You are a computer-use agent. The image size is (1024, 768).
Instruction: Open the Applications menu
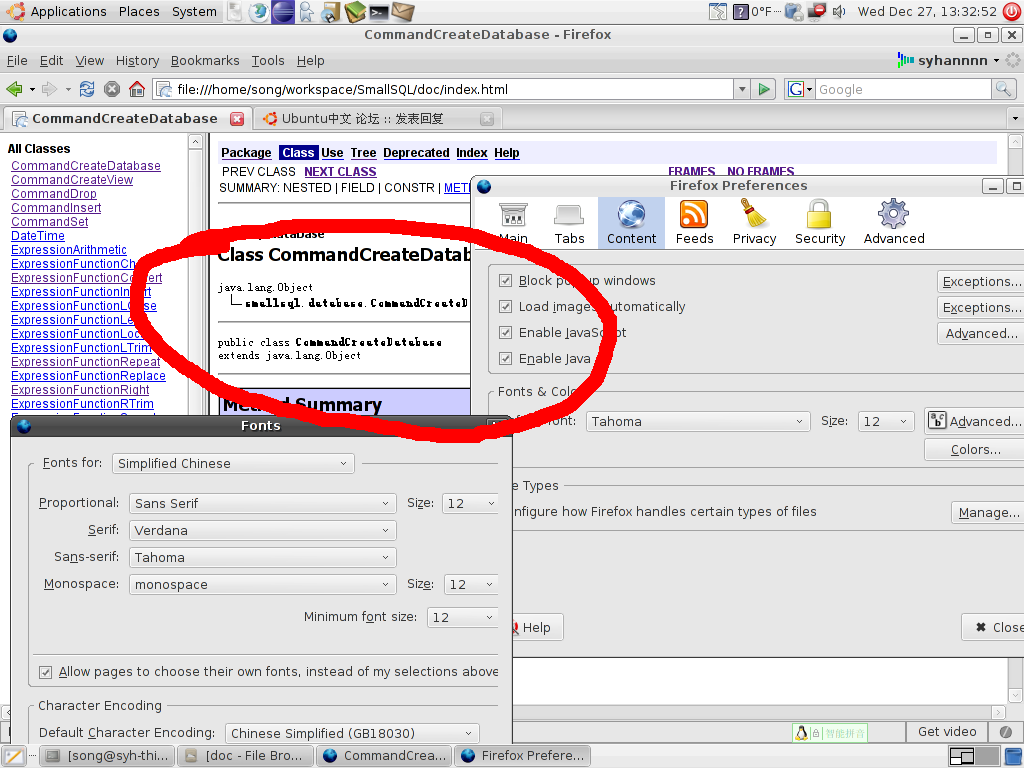68,12
